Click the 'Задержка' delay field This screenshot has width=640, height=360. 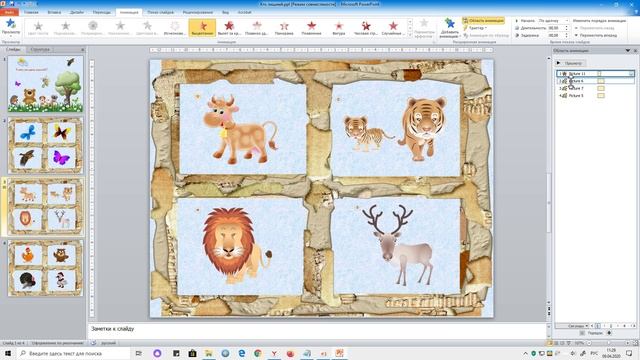555,36
